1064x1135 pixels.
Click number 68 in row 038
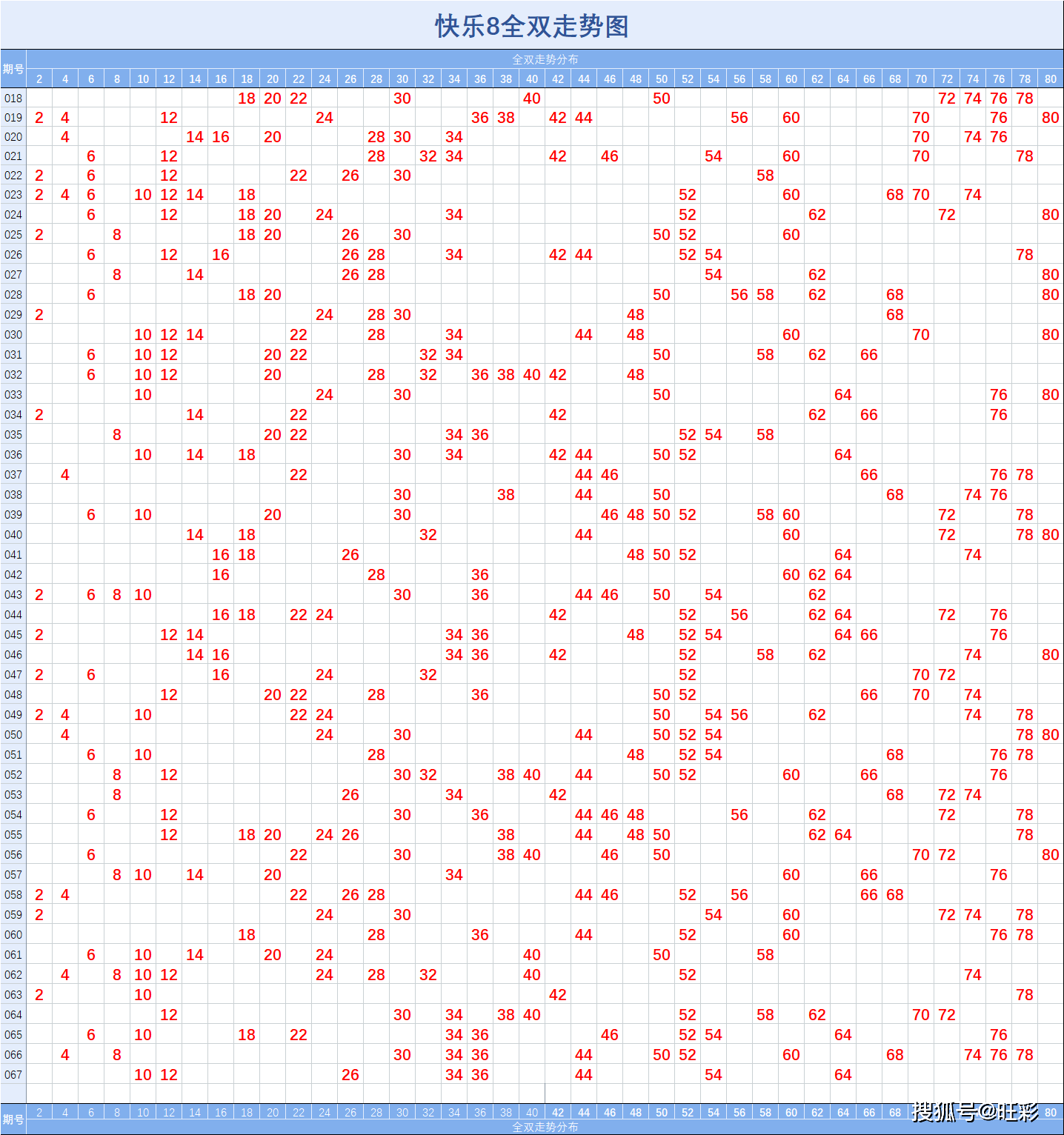tap(895, 495)
